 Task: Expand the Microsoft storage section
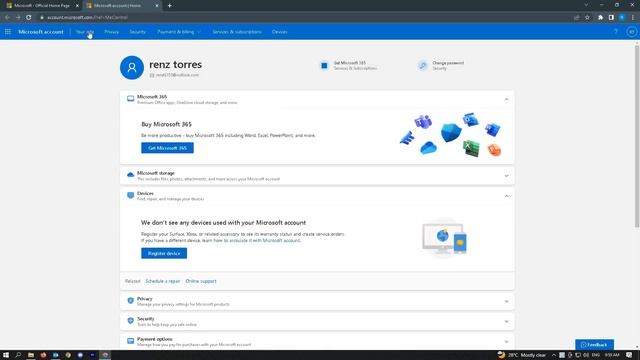pyautogui.click(x=507, y=176)
